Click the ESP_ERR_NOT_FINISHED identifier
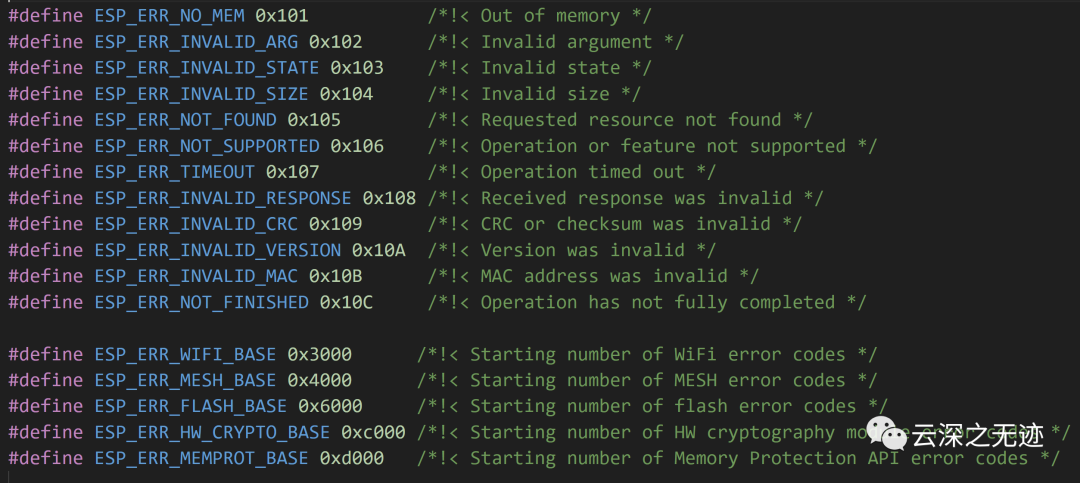Viewport: 1080px width, 483px height. pos(201,302)
